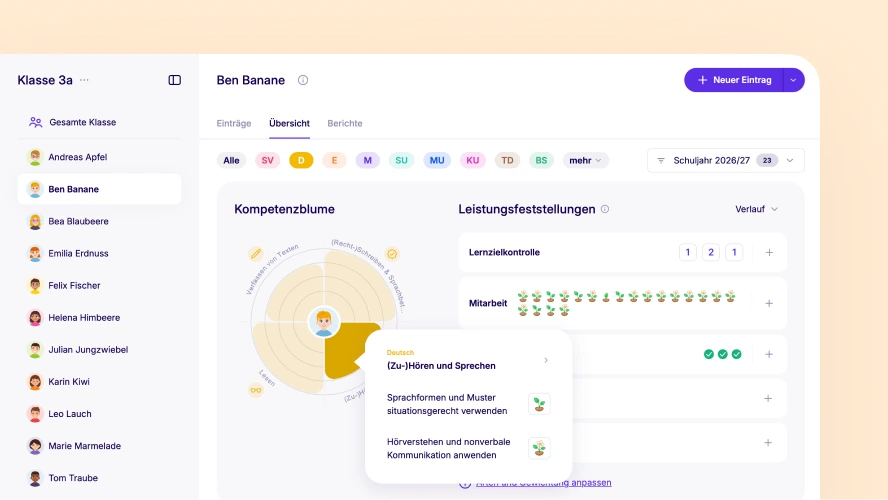The image size is (888, 500).
Task: Toggle the MU subject filter chip
Action: [x=437, y=160]
